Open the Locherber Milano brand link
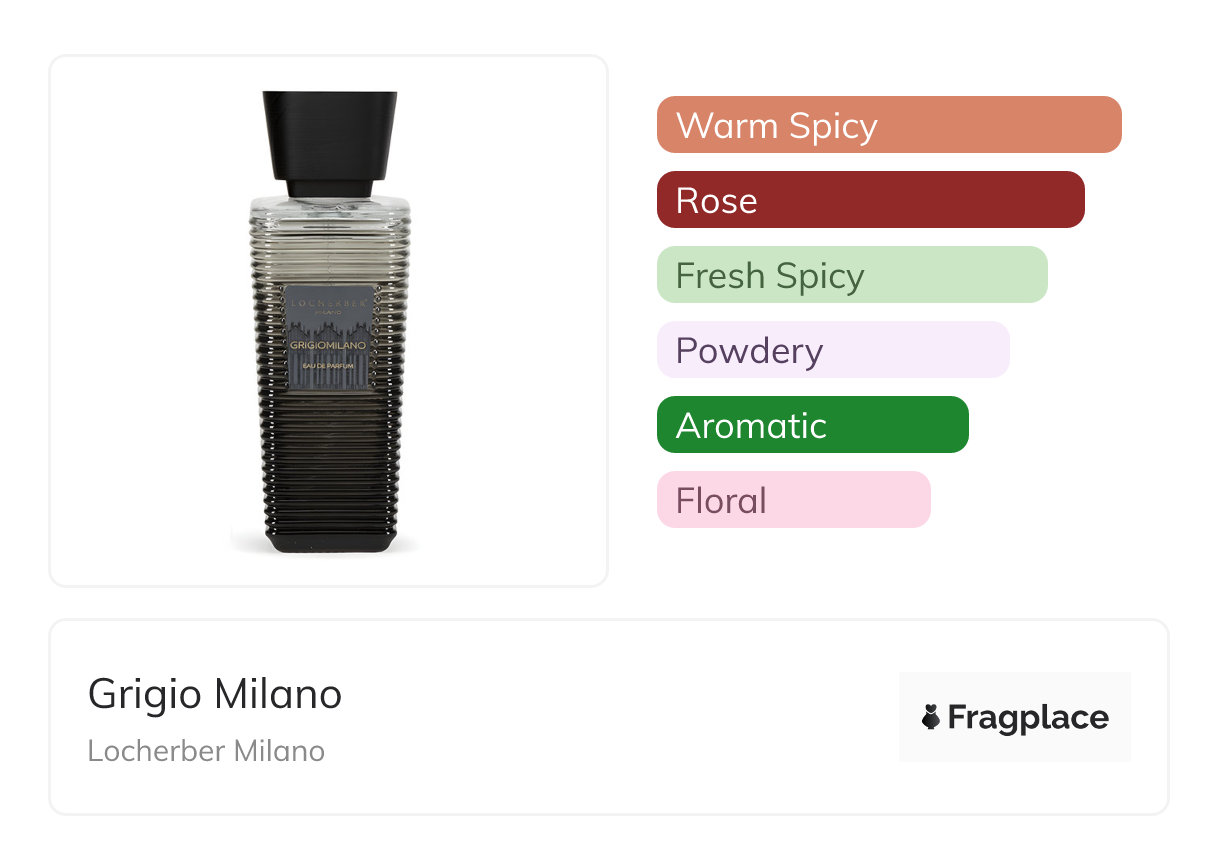Image resolution: width=1218 pixels, height=864 pixels. [206, 751]
